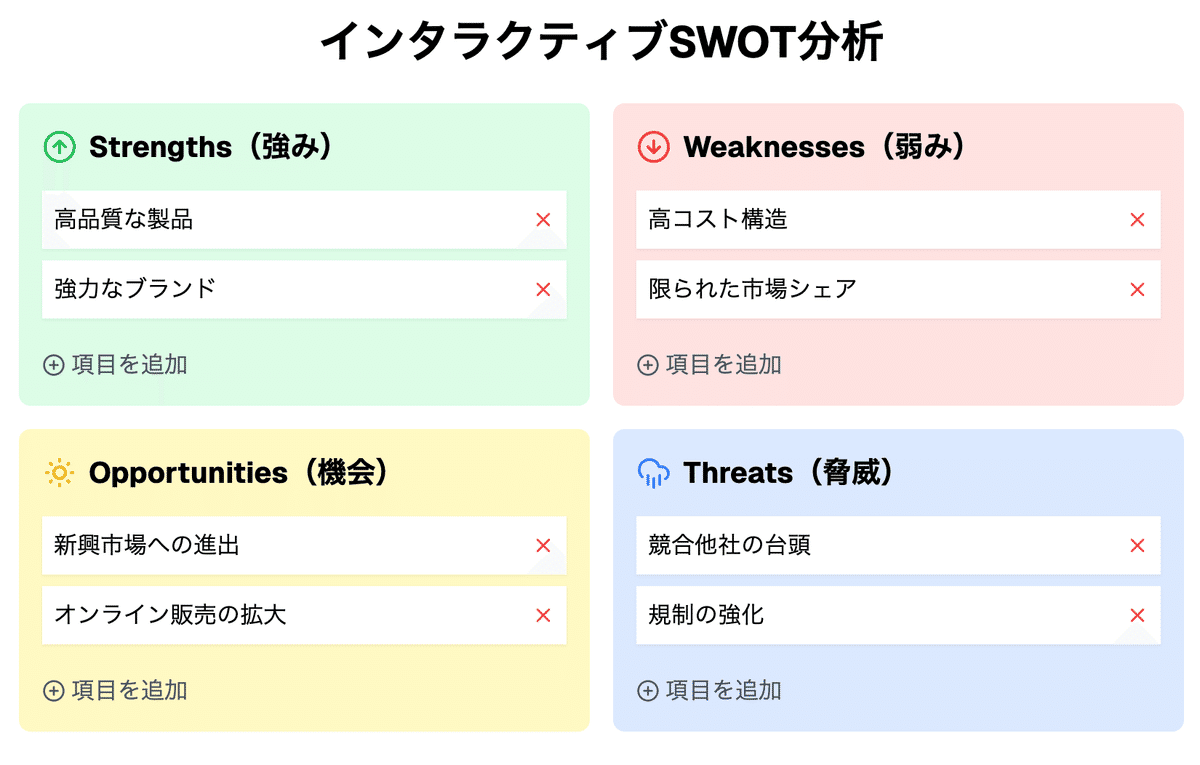This screenshot has height=765, width=1200.
Task: Select the 高品質な製品 item text
Action: tap(124, 220)
